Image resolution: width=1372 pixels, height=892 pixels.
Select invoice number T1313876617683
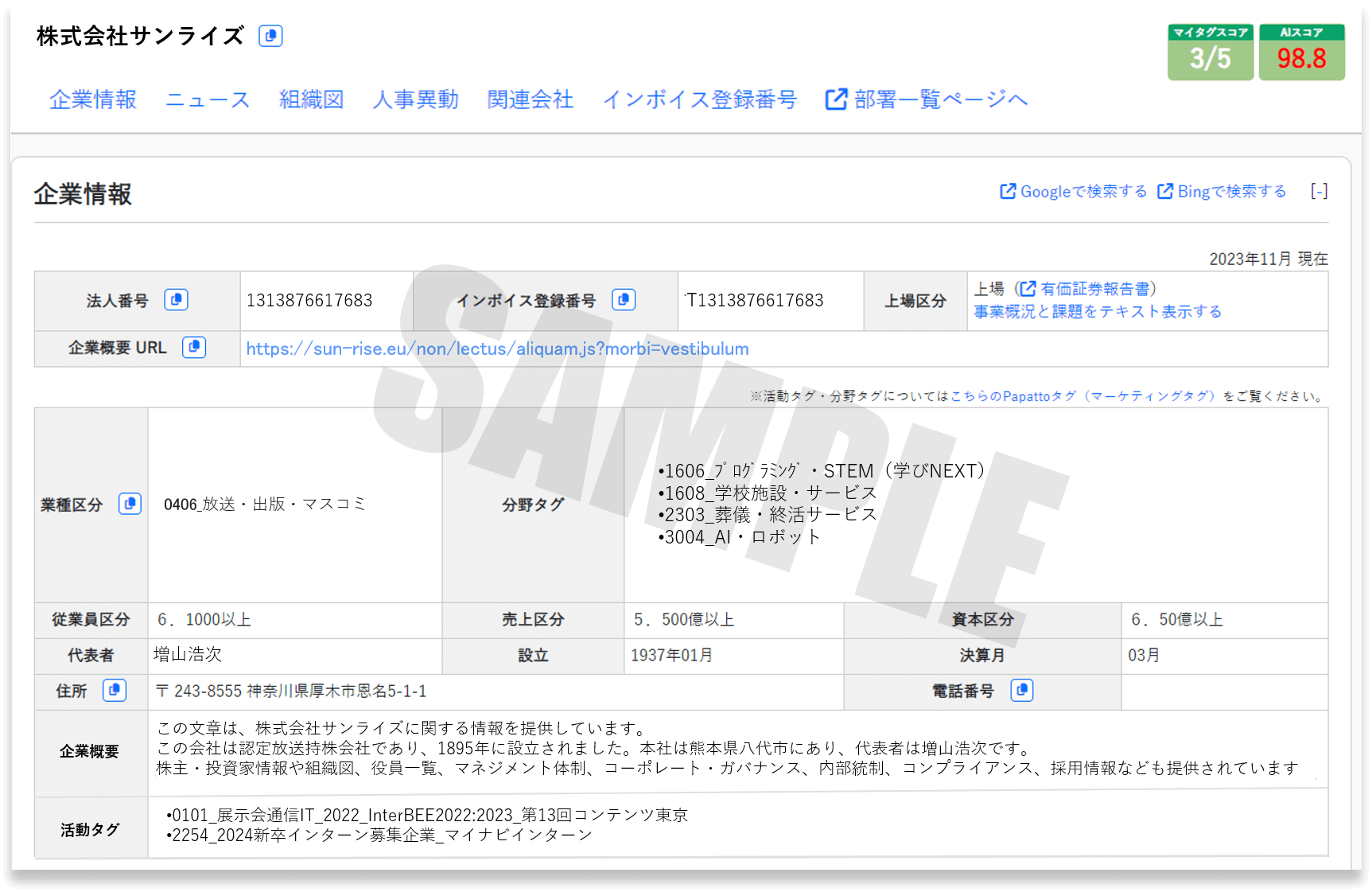755,300
